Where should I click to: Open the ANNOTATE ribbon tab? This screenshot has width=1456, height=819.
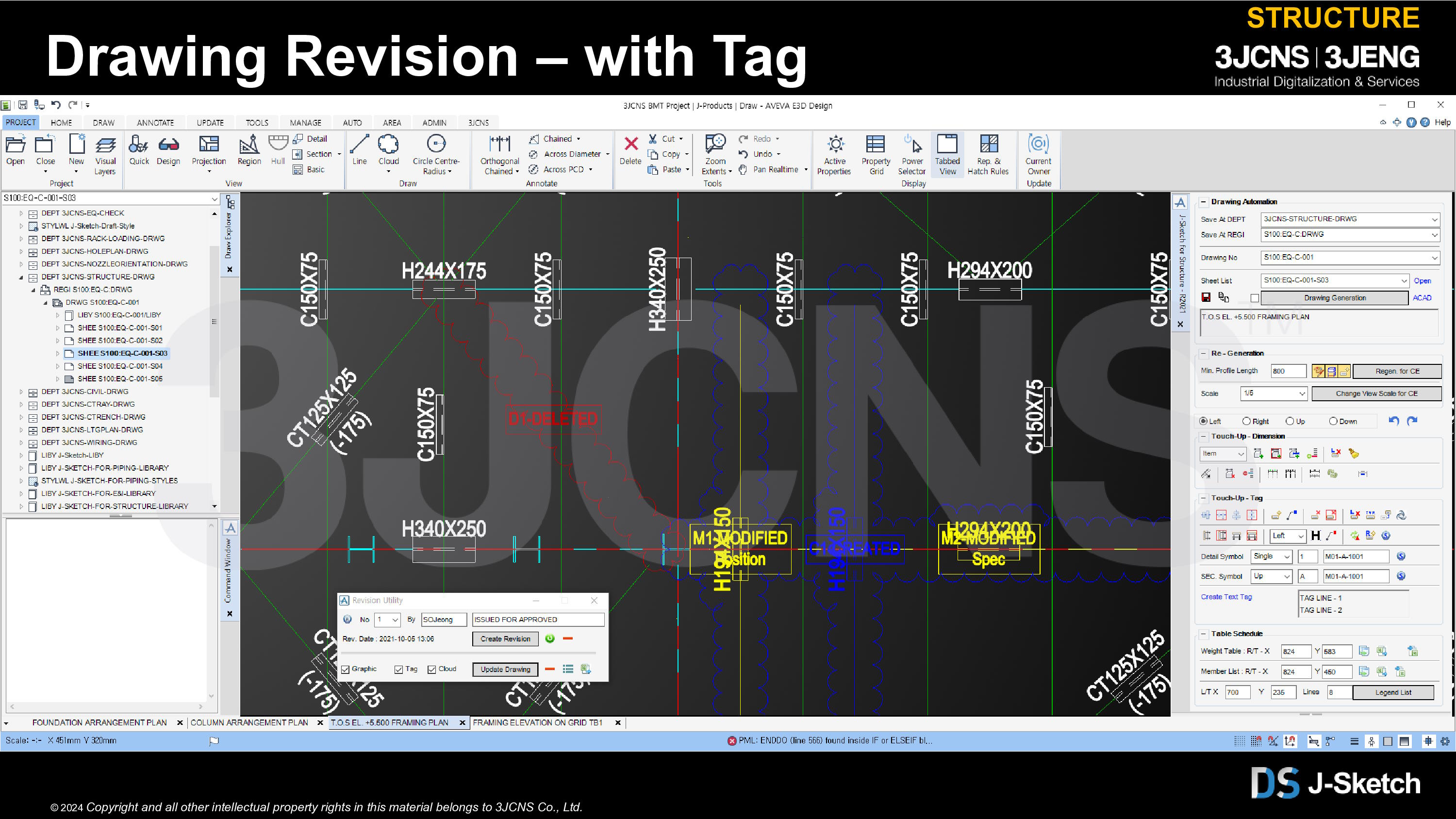click(155, 123)
